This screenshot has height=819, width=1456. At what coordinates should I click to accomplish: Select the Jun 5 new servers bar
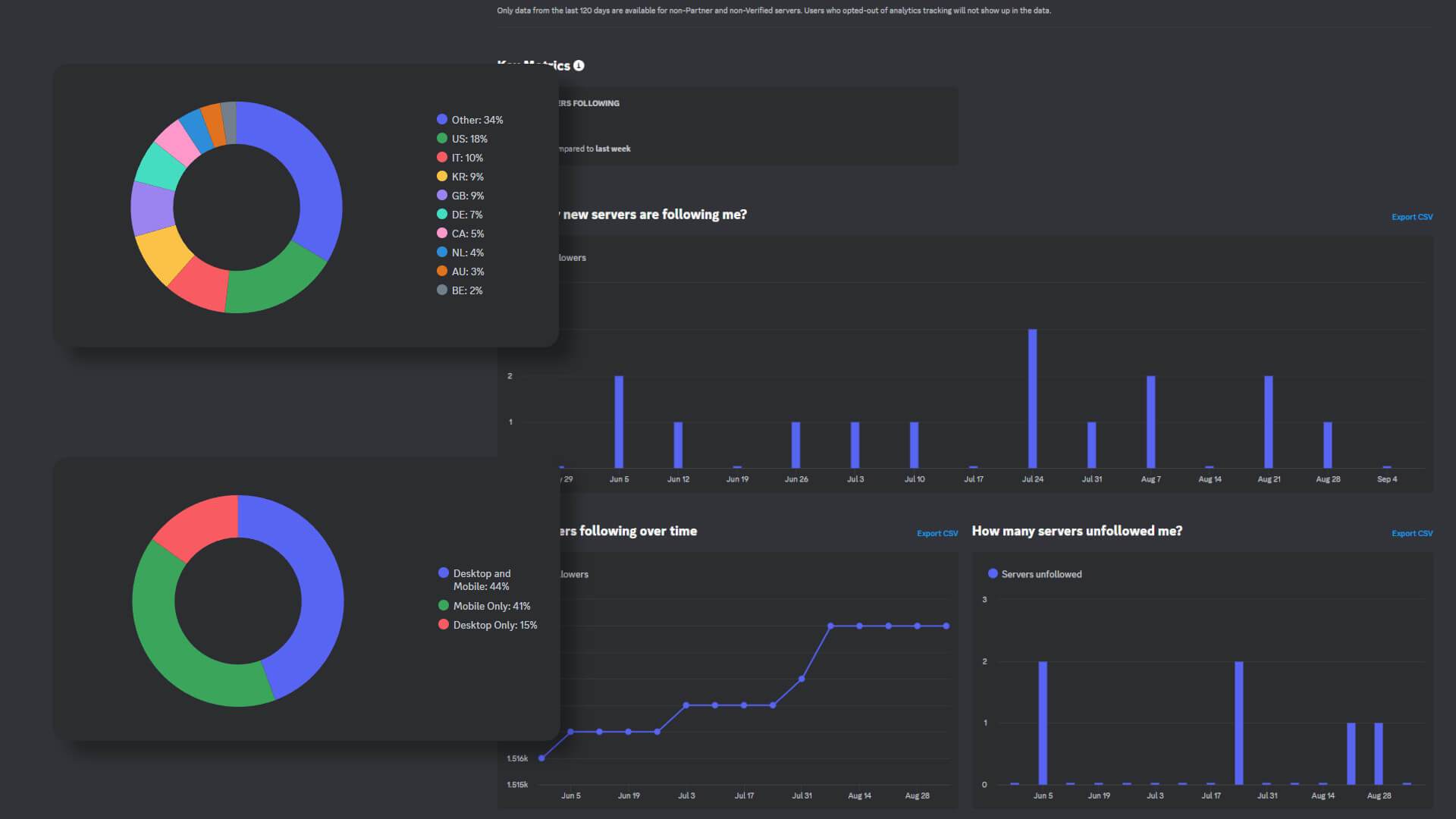pos(619,422)
